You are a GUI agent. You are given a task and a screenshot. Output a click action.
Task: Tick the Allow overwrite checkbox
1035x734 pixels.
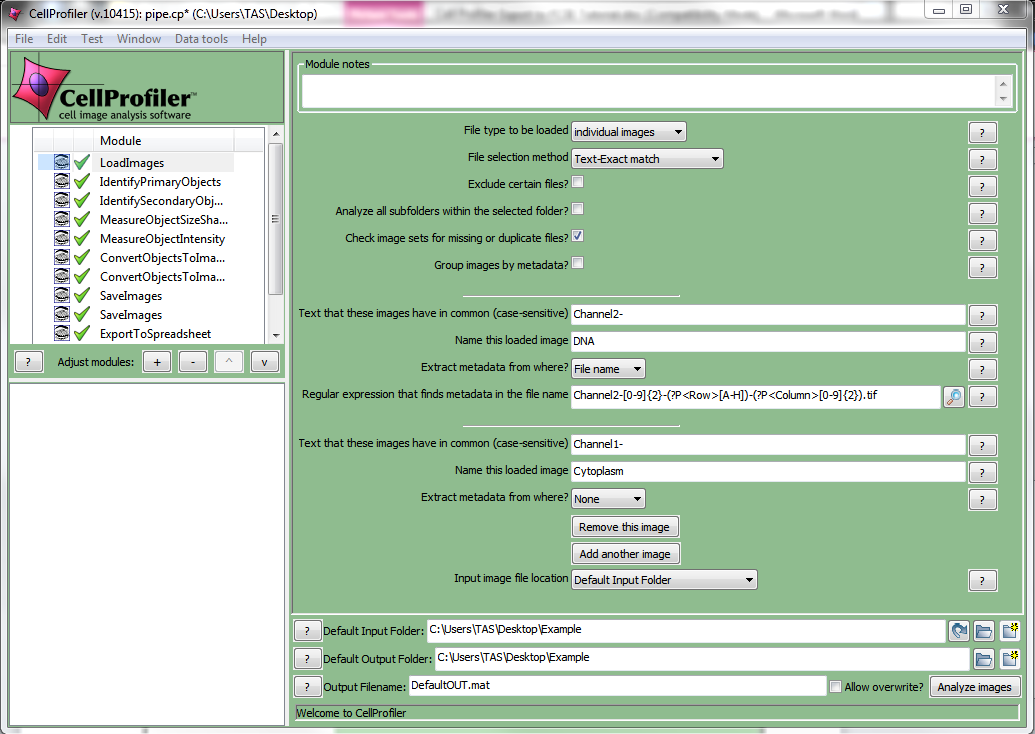pos(836,686)
